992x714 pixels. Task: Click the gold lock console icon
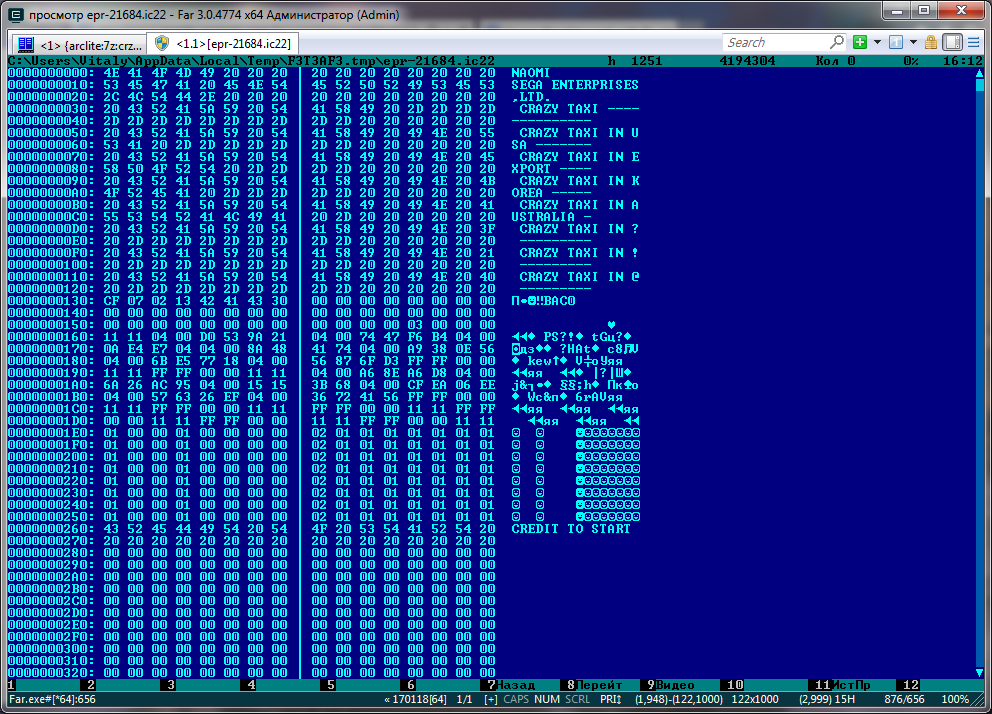click(931, 42)
